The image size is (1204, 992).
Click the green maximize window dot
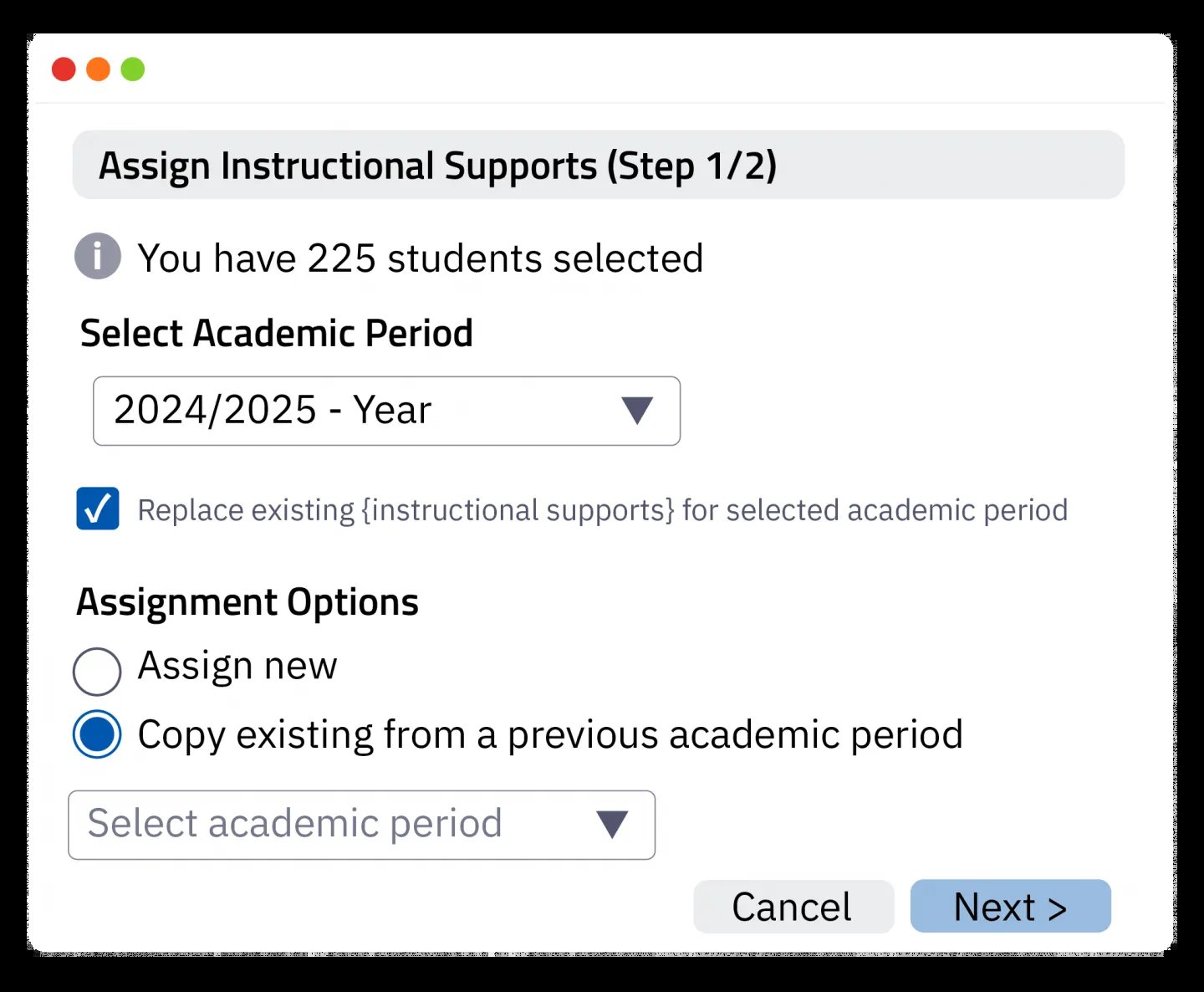133,69
